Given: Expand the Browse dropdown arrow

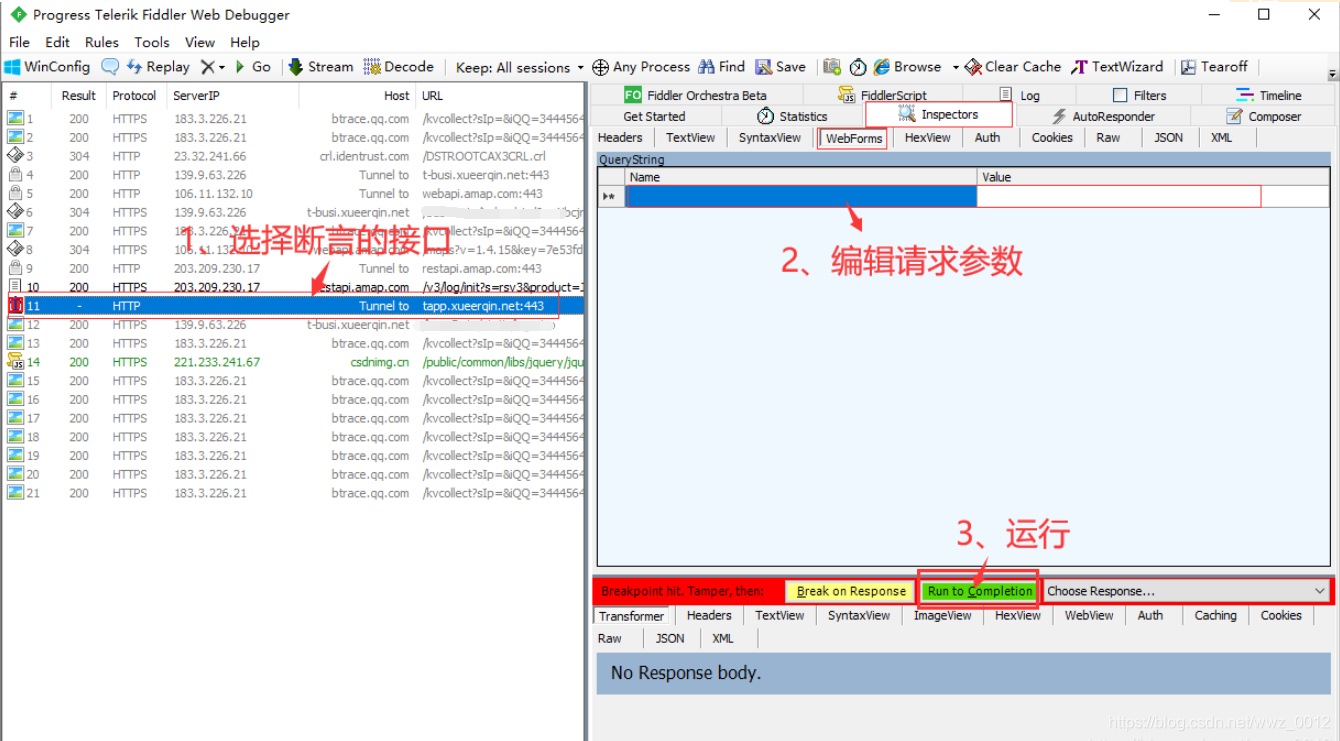Looking at the screenshot, I should 955,67.
